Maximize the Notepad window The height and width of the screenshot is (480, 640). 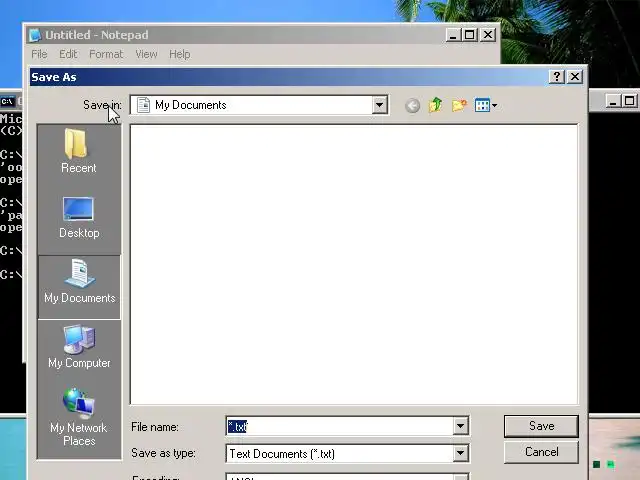469,35
